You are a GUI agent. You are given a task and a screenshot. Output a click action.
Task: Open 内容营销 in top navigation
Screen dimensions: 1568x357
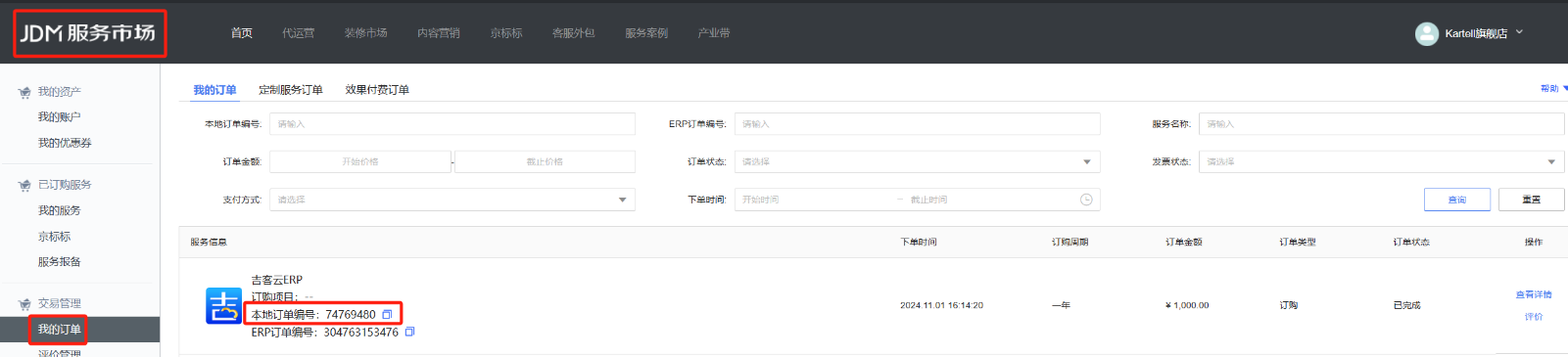click(x=439, y=33)
